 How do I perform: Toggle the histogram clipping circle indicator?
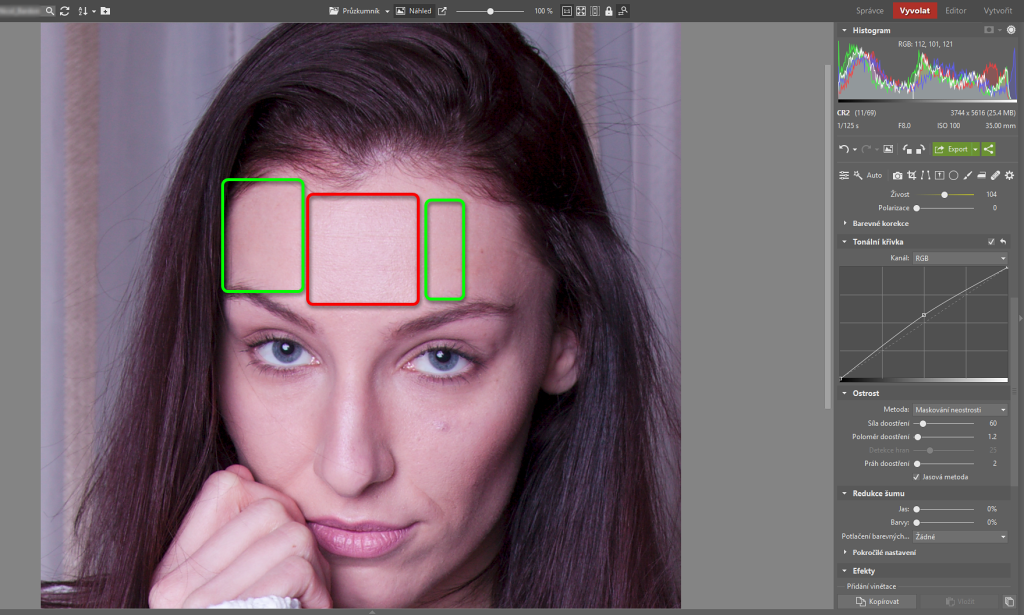click(1011, 30)
